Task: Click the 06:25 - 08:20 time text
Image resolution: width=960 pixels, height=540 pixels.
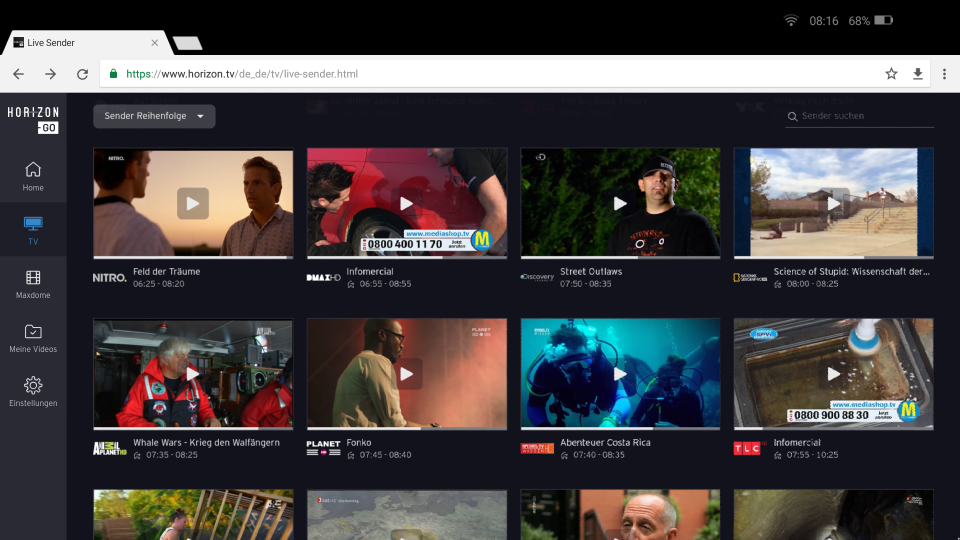Action: 159,283
